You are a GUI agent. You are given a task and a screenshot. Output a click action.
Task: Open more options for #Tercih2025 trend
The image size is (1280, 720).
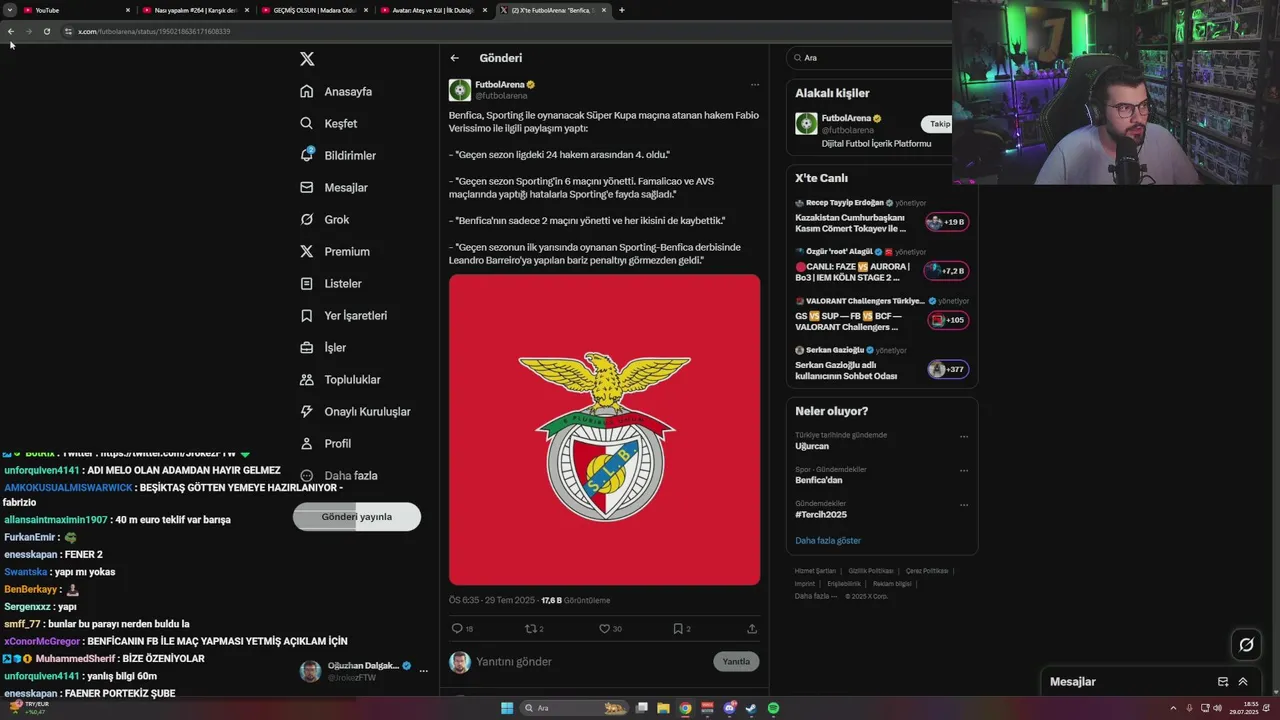pos(964,504)
